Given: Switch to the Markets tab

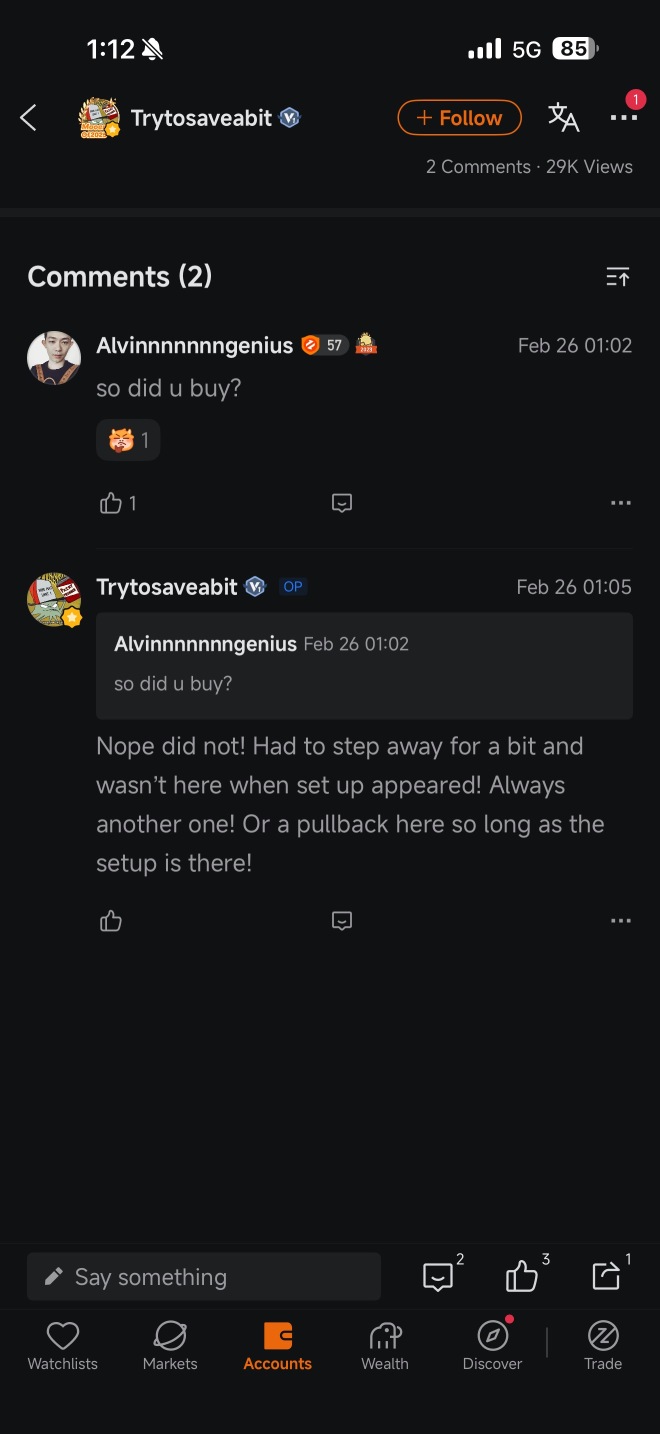Looking at the screenshot, I should [170, 1346].
